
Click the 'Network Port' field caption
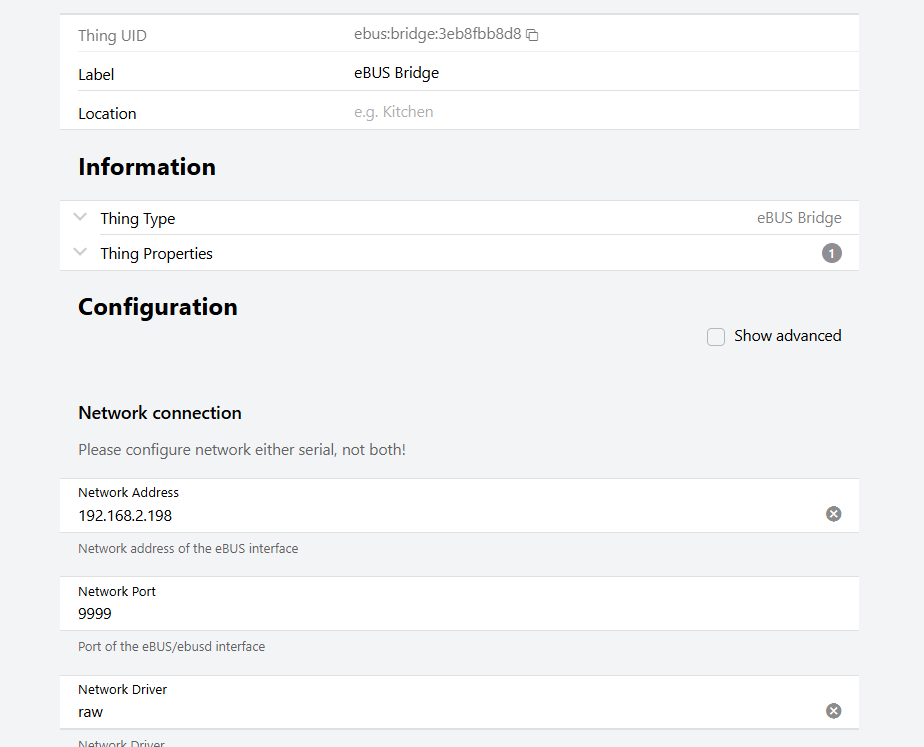click(117, 591)
